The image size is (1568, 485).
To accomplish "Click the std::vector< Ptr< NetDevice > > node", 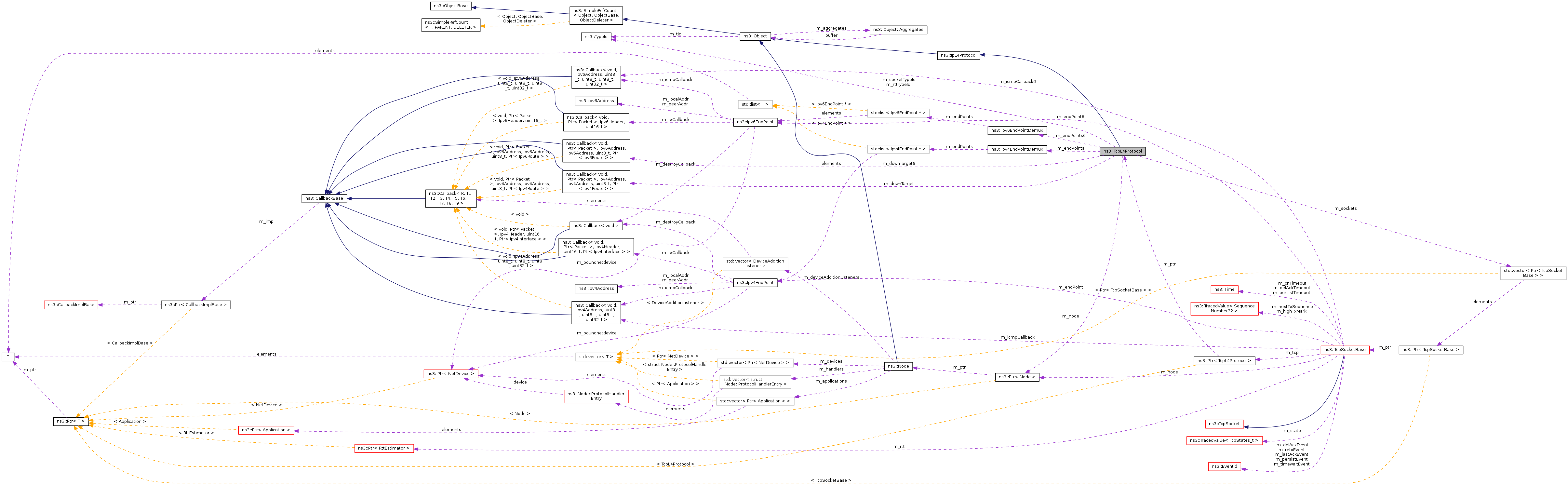I will point(755,363).
